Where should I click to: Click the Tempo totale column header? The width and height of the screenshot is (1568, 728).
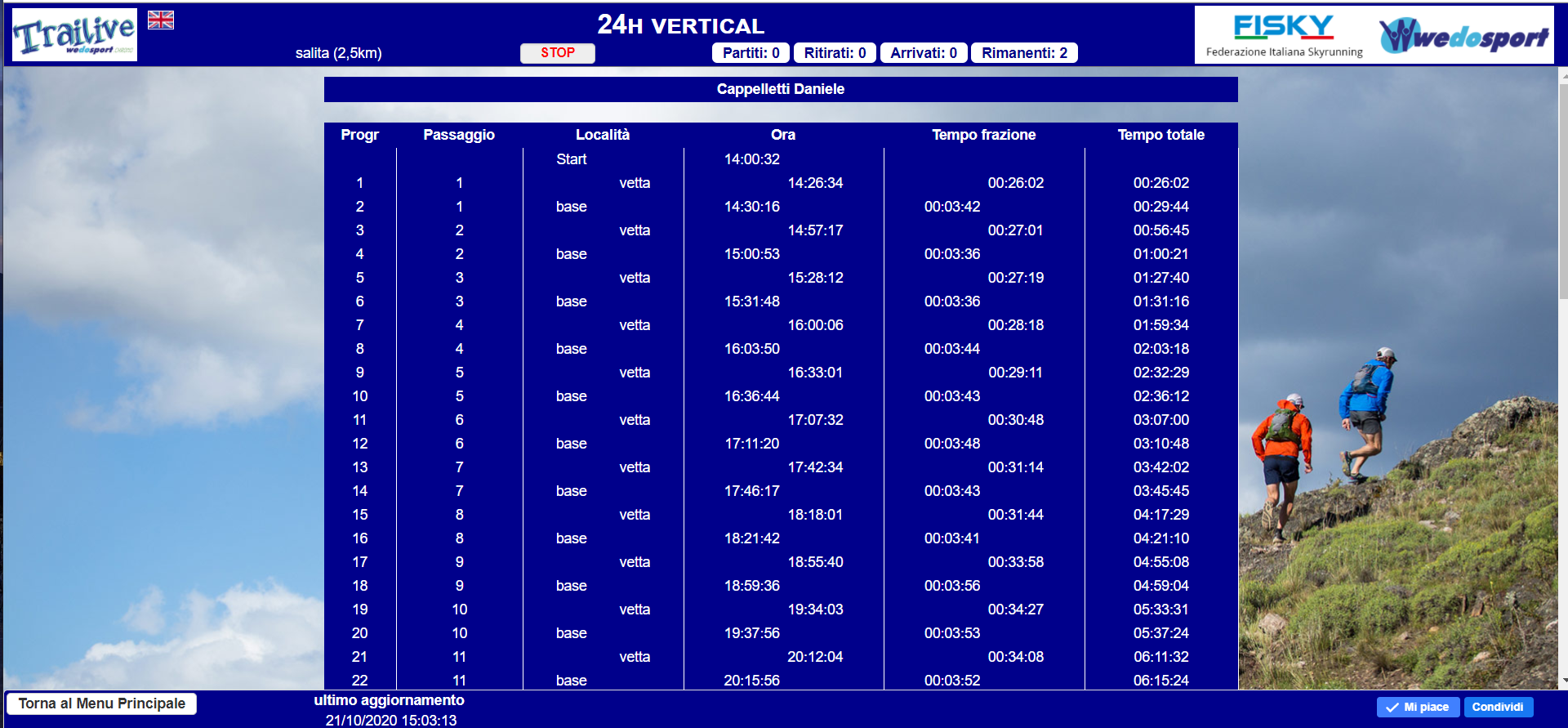click(1161, 135)
